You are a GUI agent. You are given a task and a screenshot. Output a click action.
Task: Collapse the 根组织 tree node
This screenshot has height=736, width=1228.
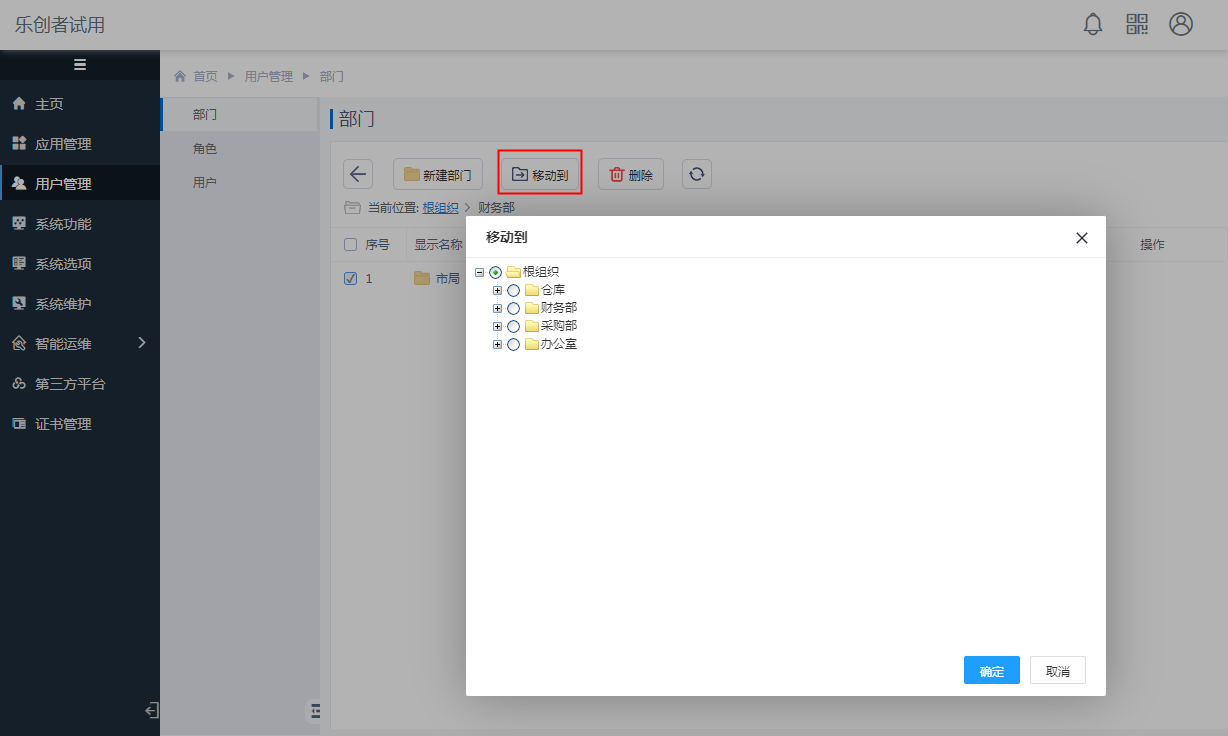[x=479, y=272]
